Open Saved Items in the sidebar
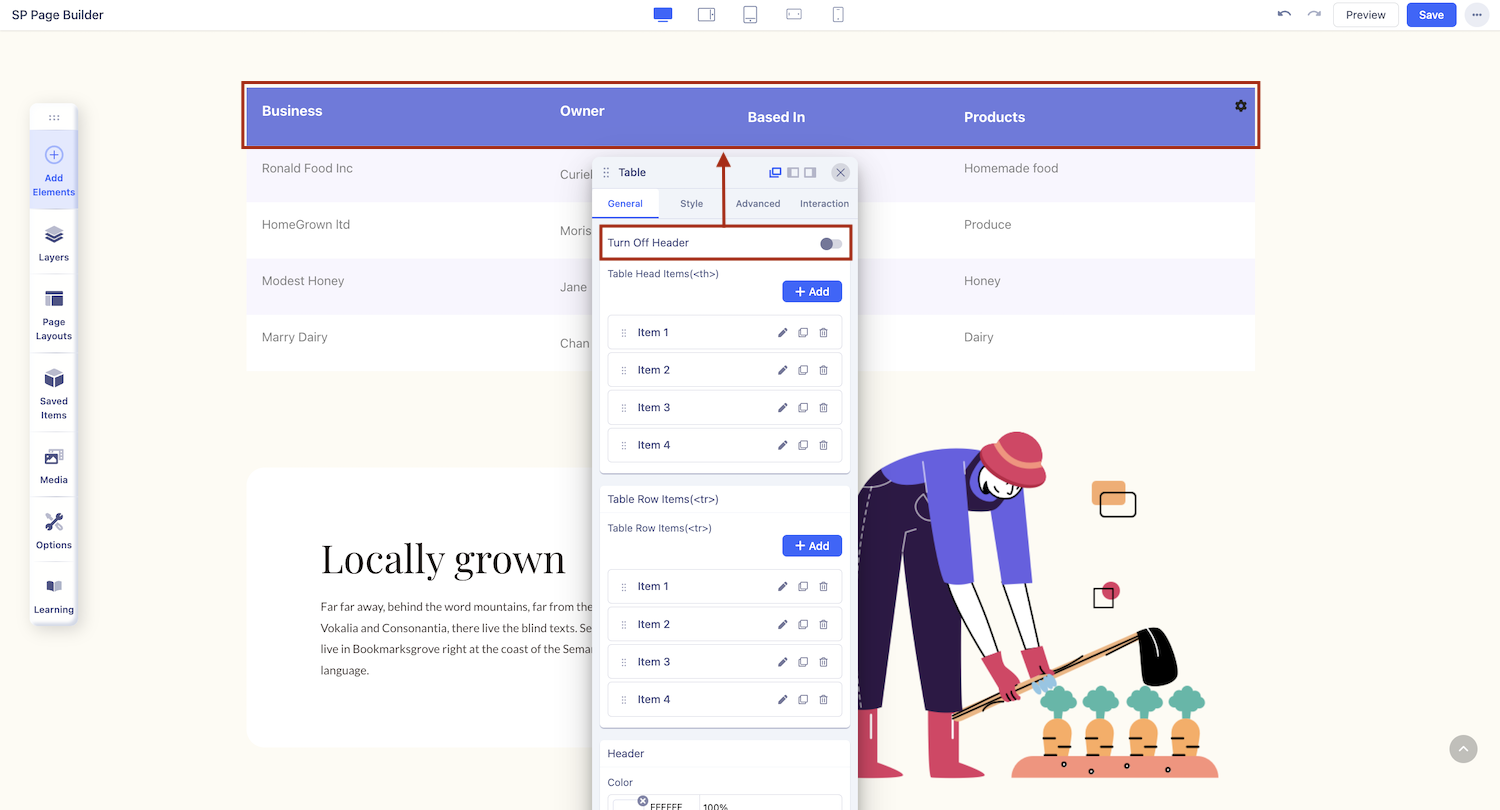The width and height of the screenshot is (1500, 810). pyautogui.click(x=54, y=394)
